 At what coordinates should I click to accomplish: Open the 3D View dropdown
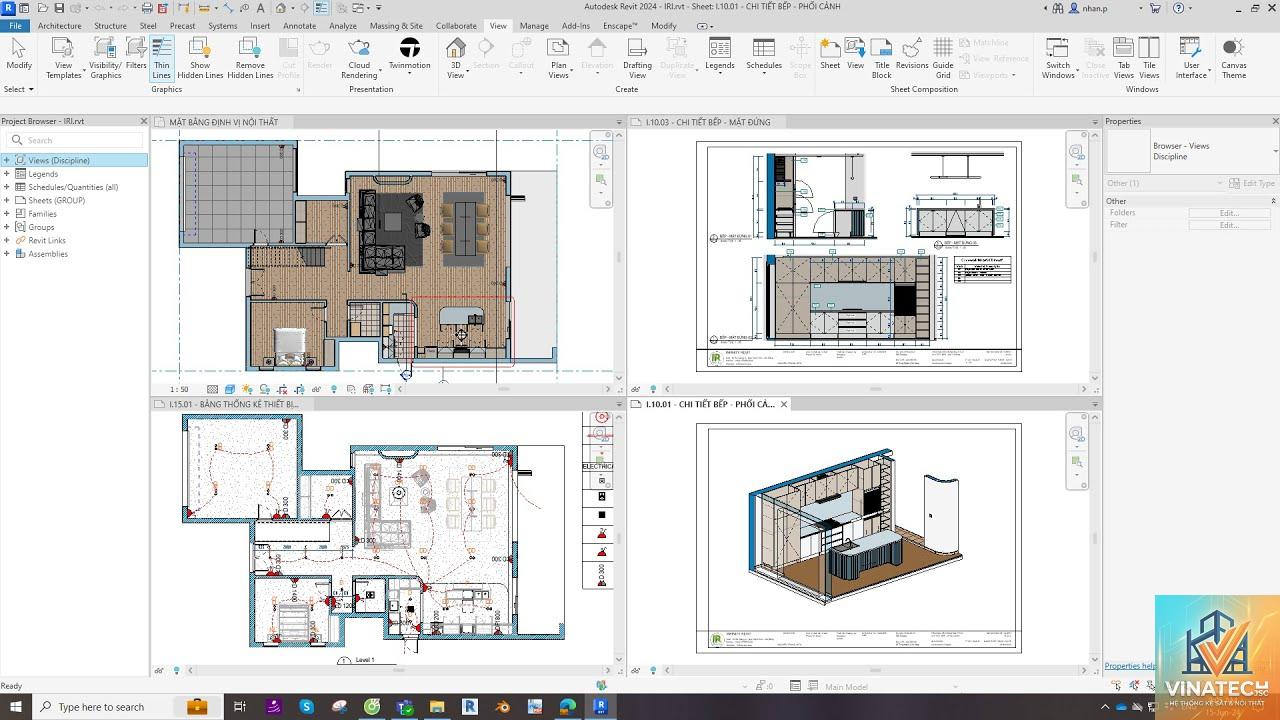[x=456, y=59]
